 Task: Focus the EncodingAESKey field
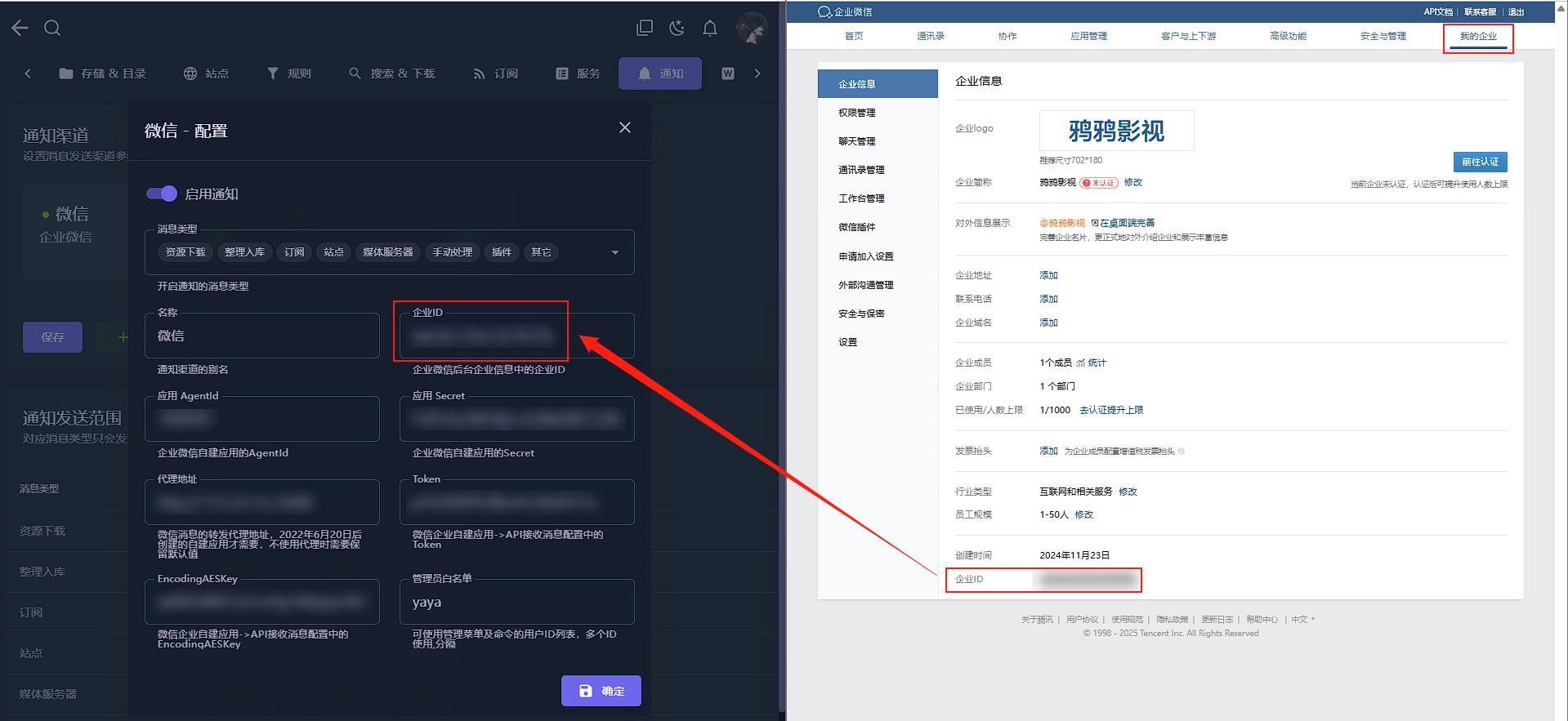(x=262, y=602)
